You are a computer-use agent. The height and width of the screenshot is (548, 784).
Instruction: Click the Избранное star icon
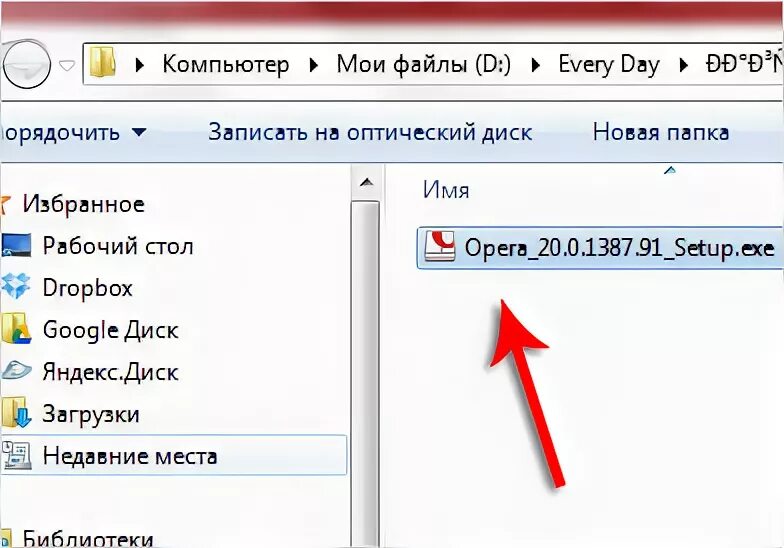tap(4, 204)
